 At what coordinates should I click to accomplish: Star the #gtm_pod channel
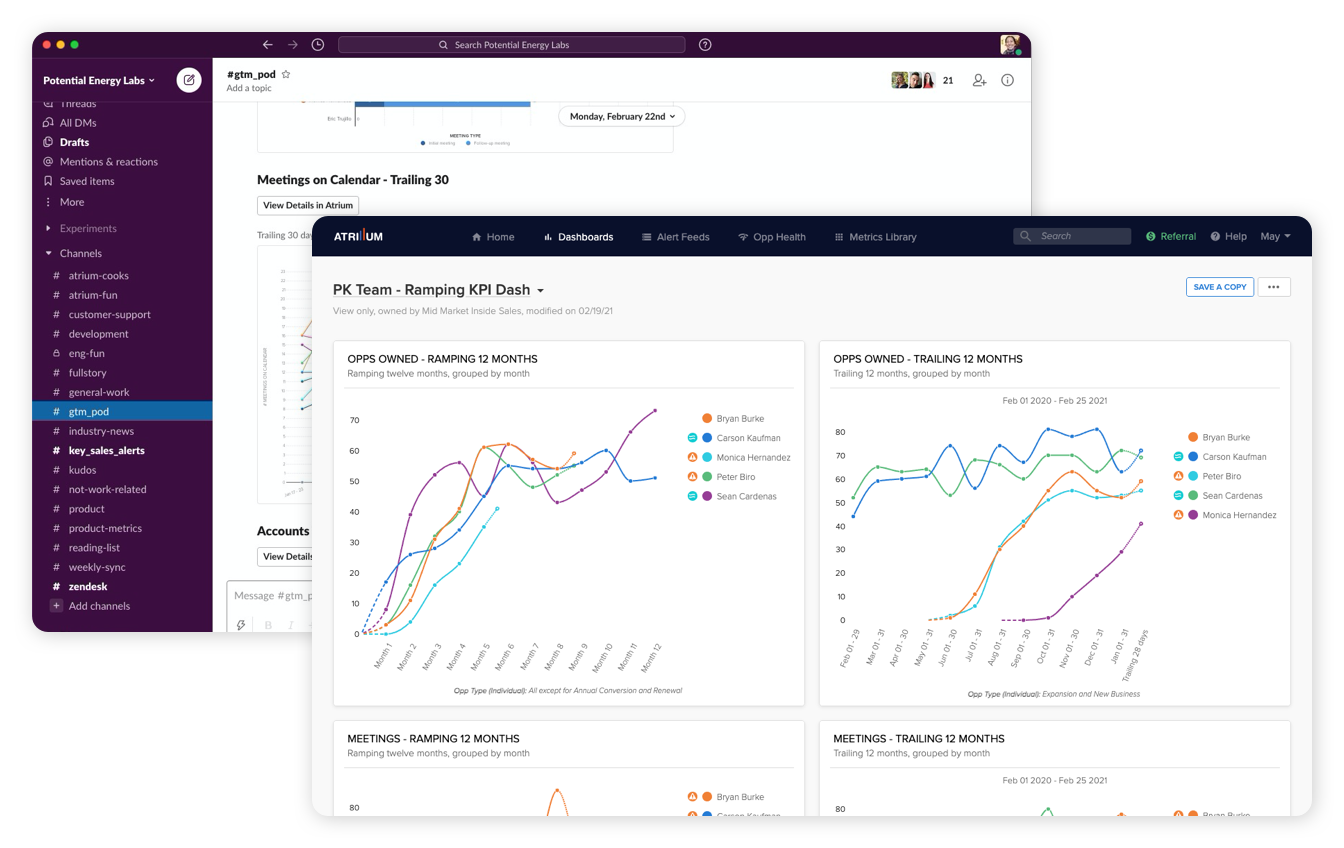(x=286, y=73)
